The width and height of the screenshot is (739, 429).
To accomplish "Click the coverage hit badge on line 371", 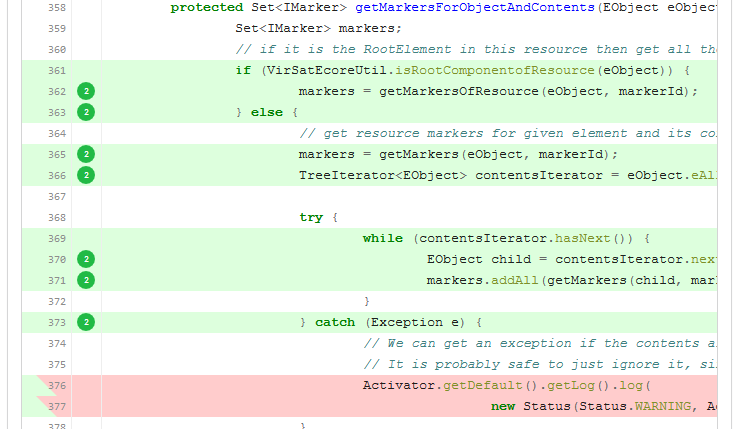I will point(86,280).
